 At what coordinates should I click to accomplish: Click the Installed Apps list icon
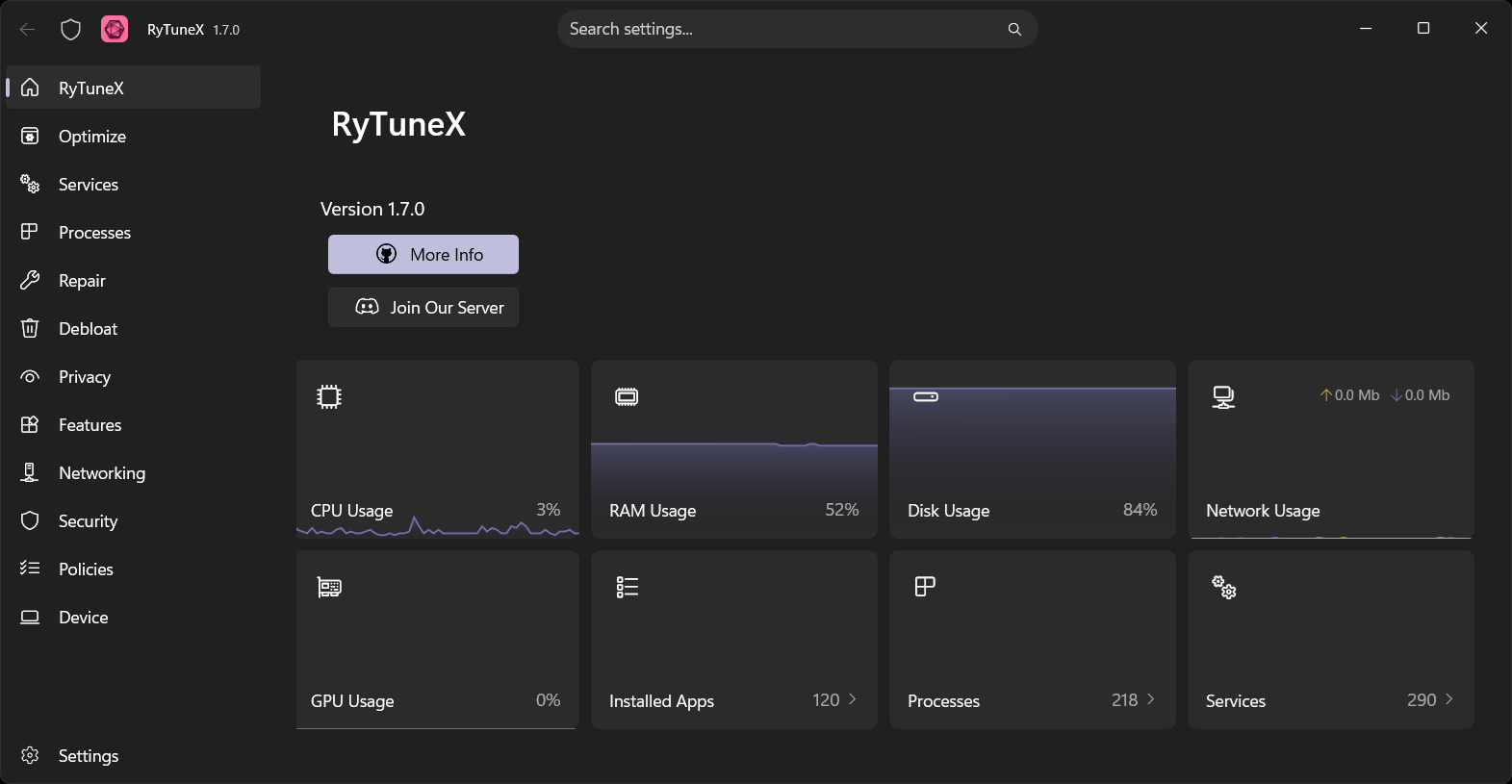pyautogui.click(x=628, y=587)
